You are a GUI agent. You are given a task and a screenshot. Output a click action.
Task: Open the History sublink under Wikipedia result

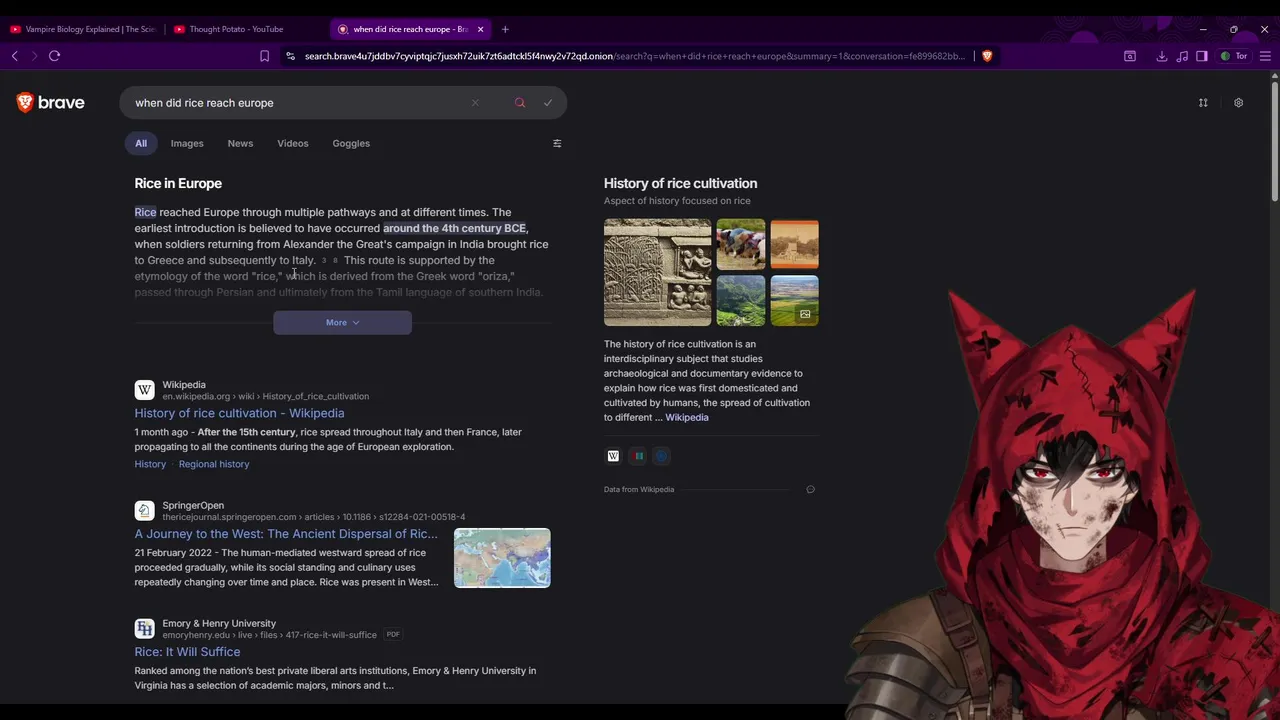point(150,464)
